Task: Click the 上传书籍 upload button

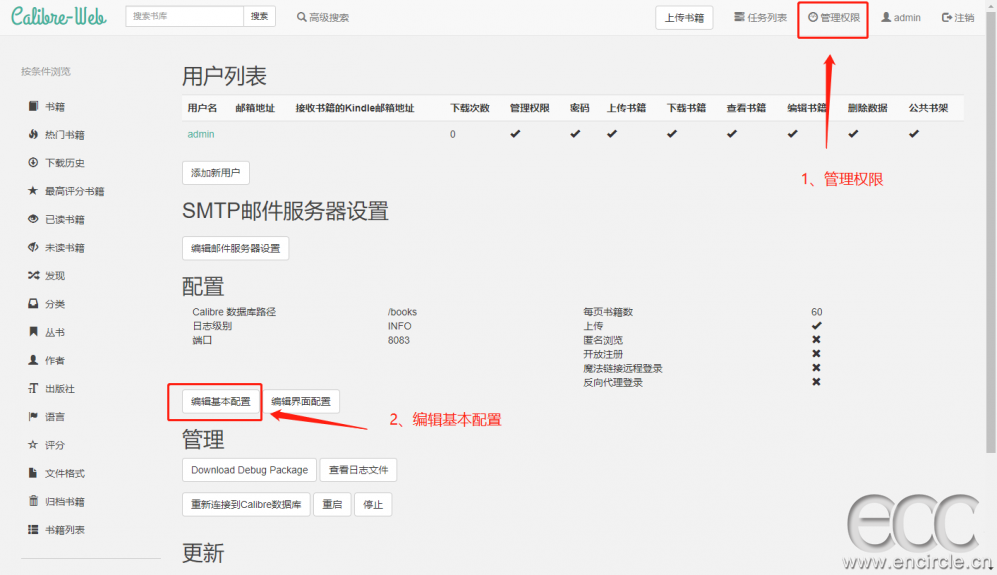Action: coord(684,17)
